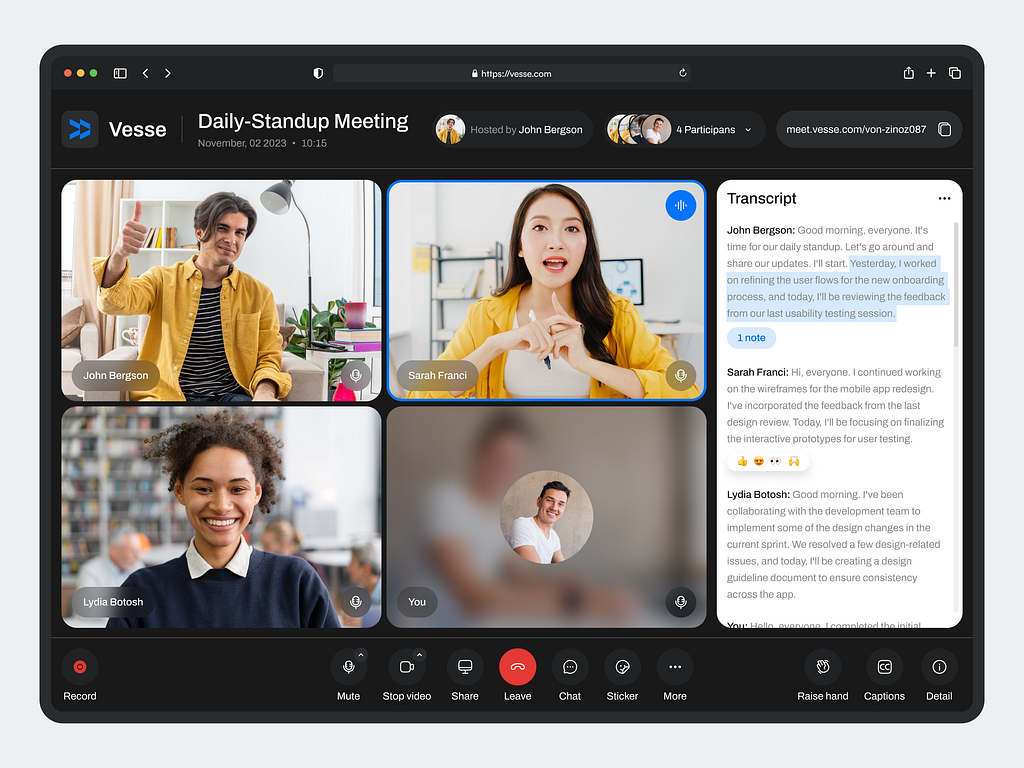Share your screen with the Share icon
1024x768 pixels.
[x=465, y=667]
